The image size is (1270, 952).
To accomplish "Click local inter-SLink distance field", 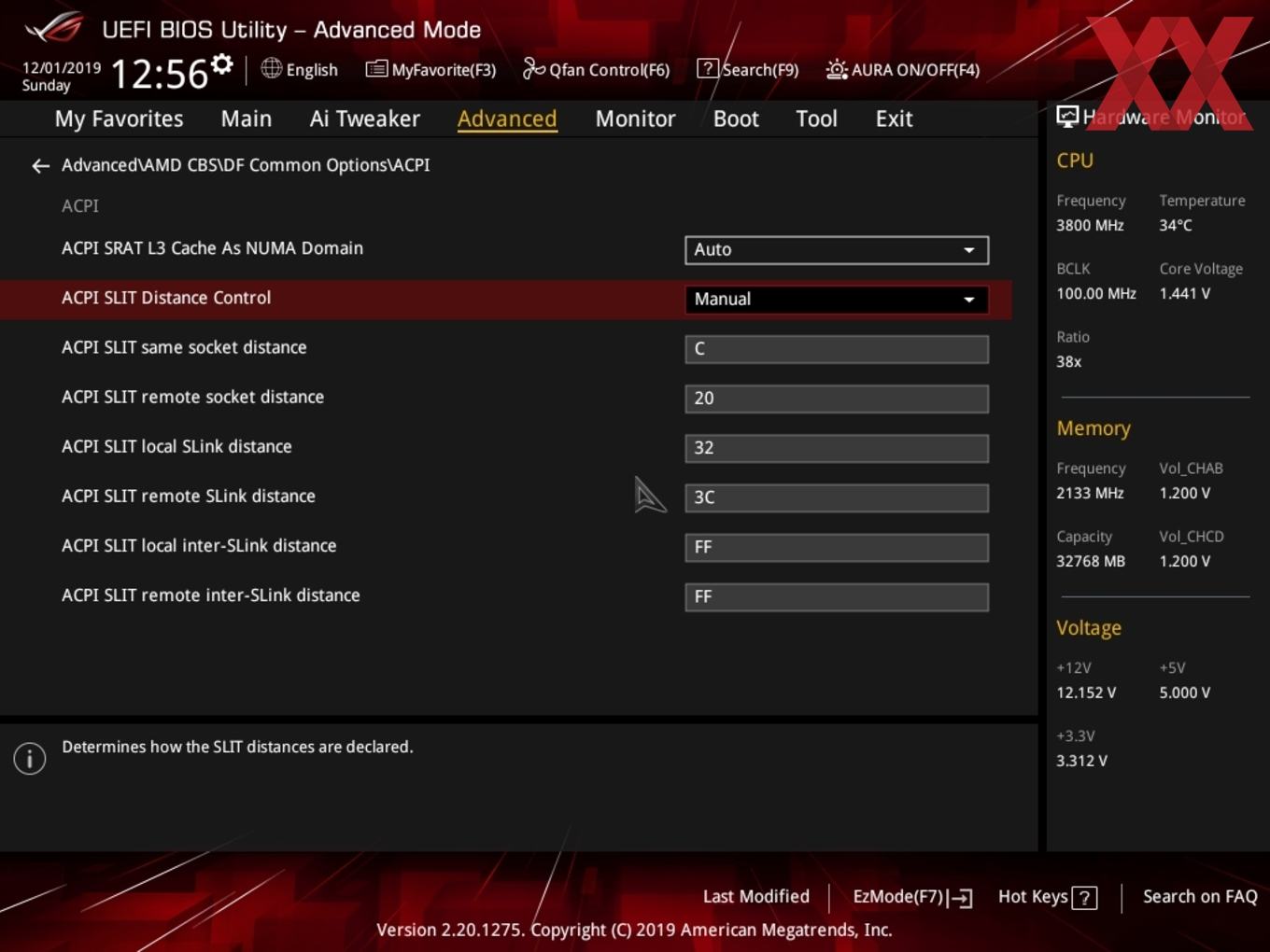I will pos(837,547).
